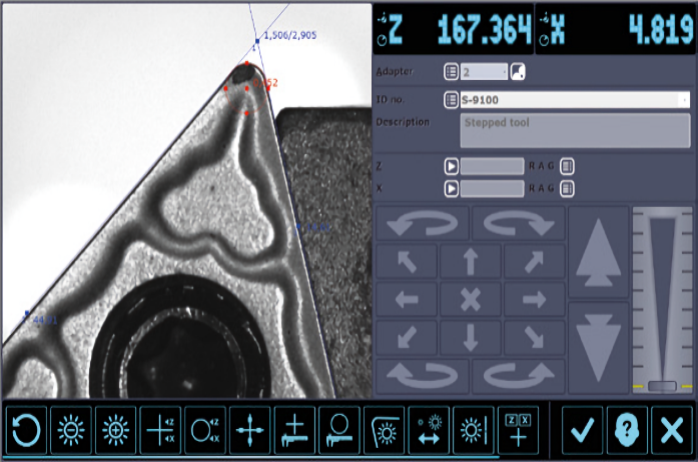Move right with the right arrow

pyautogui.click(x=535, y=299)
